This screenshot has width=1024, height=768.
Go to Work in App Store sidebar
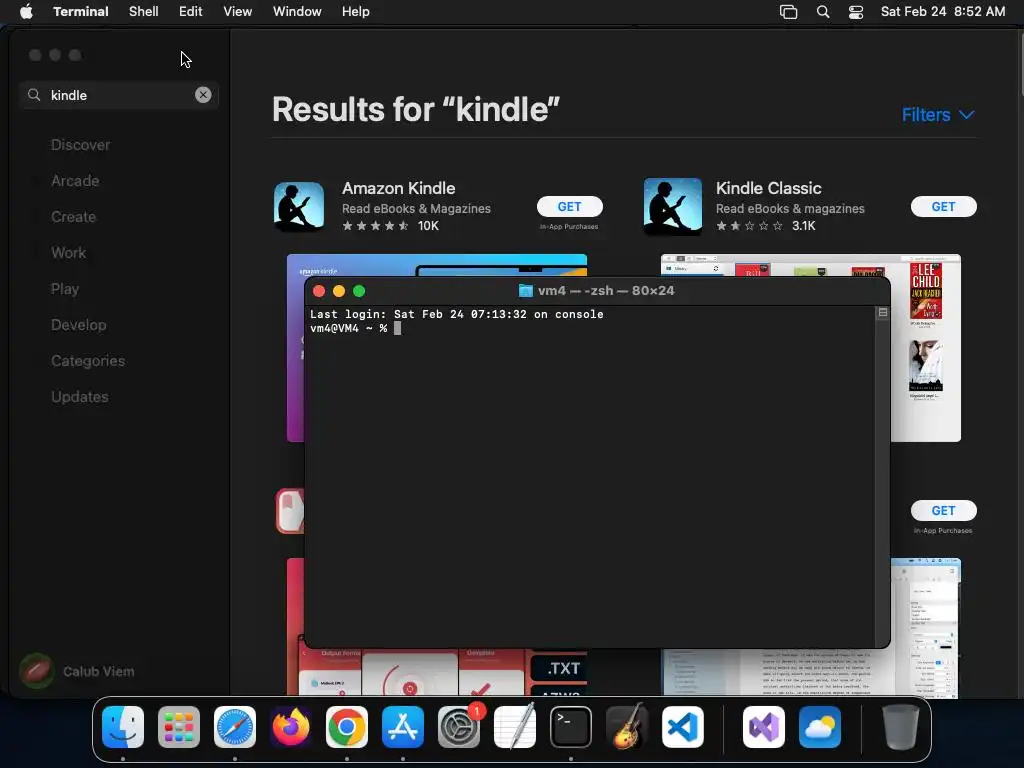click(x=69, y=253)
